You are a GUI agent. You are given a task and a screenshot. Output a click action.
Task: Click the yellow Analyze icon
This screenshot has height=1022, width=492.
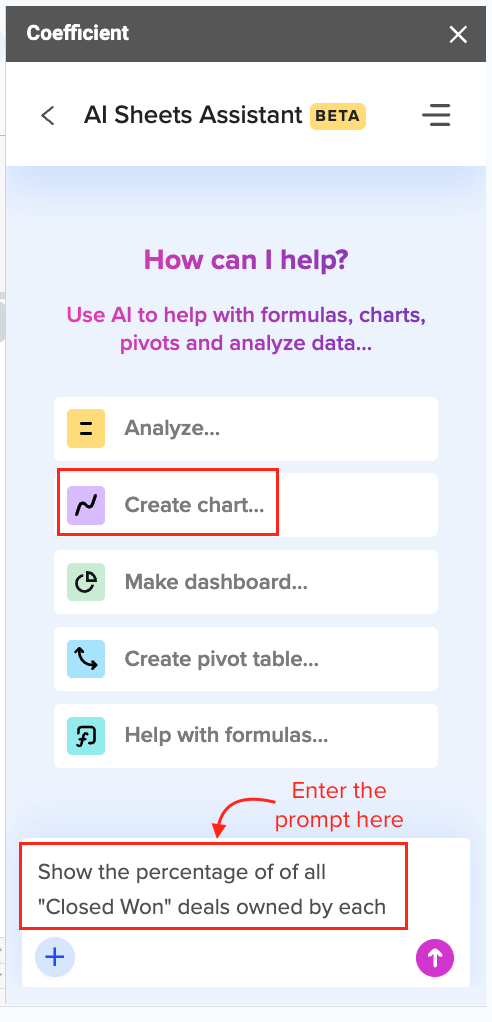click(85, 428)
